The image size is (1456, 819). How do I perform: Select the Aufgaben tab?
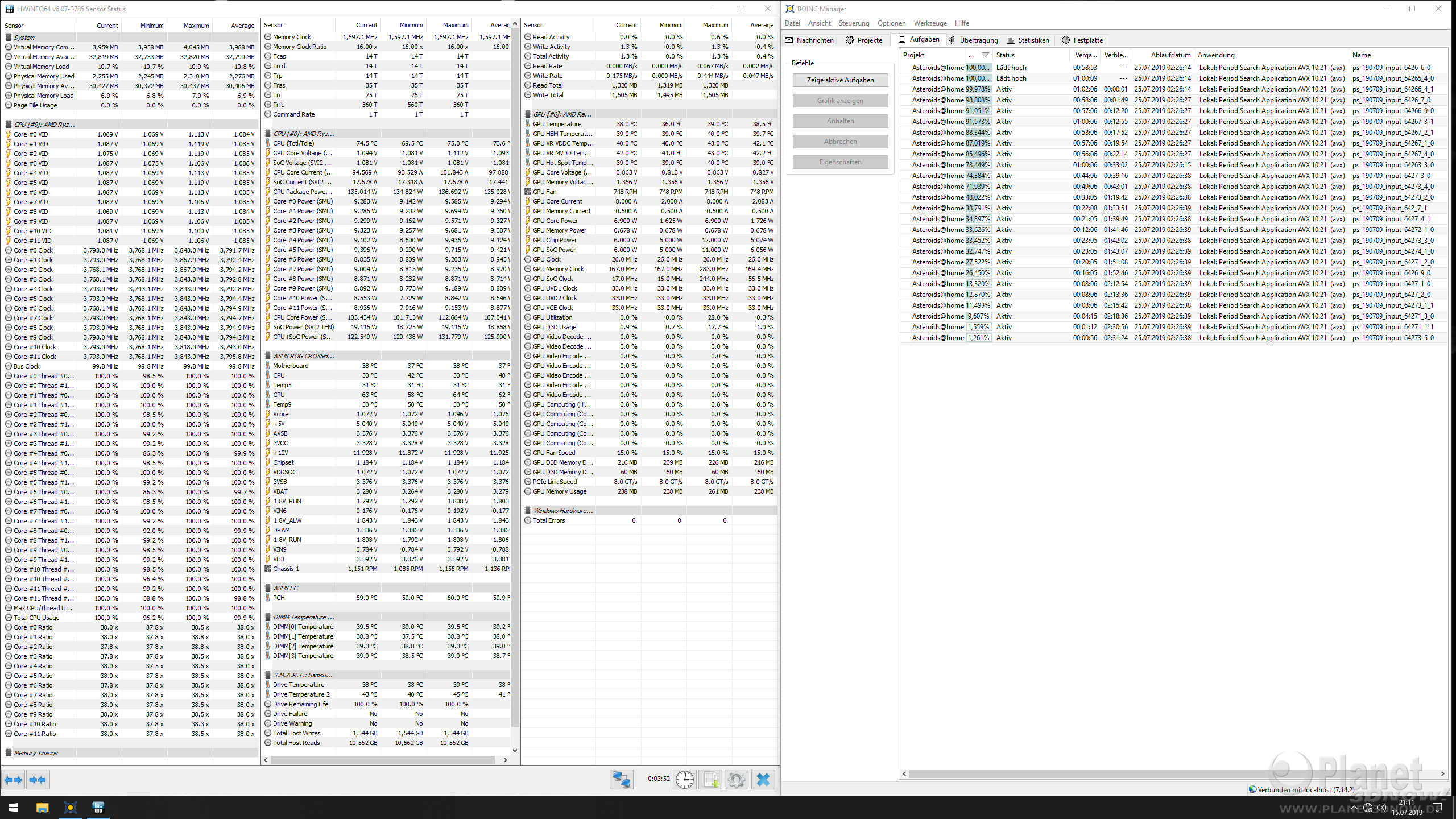[919, 39]
